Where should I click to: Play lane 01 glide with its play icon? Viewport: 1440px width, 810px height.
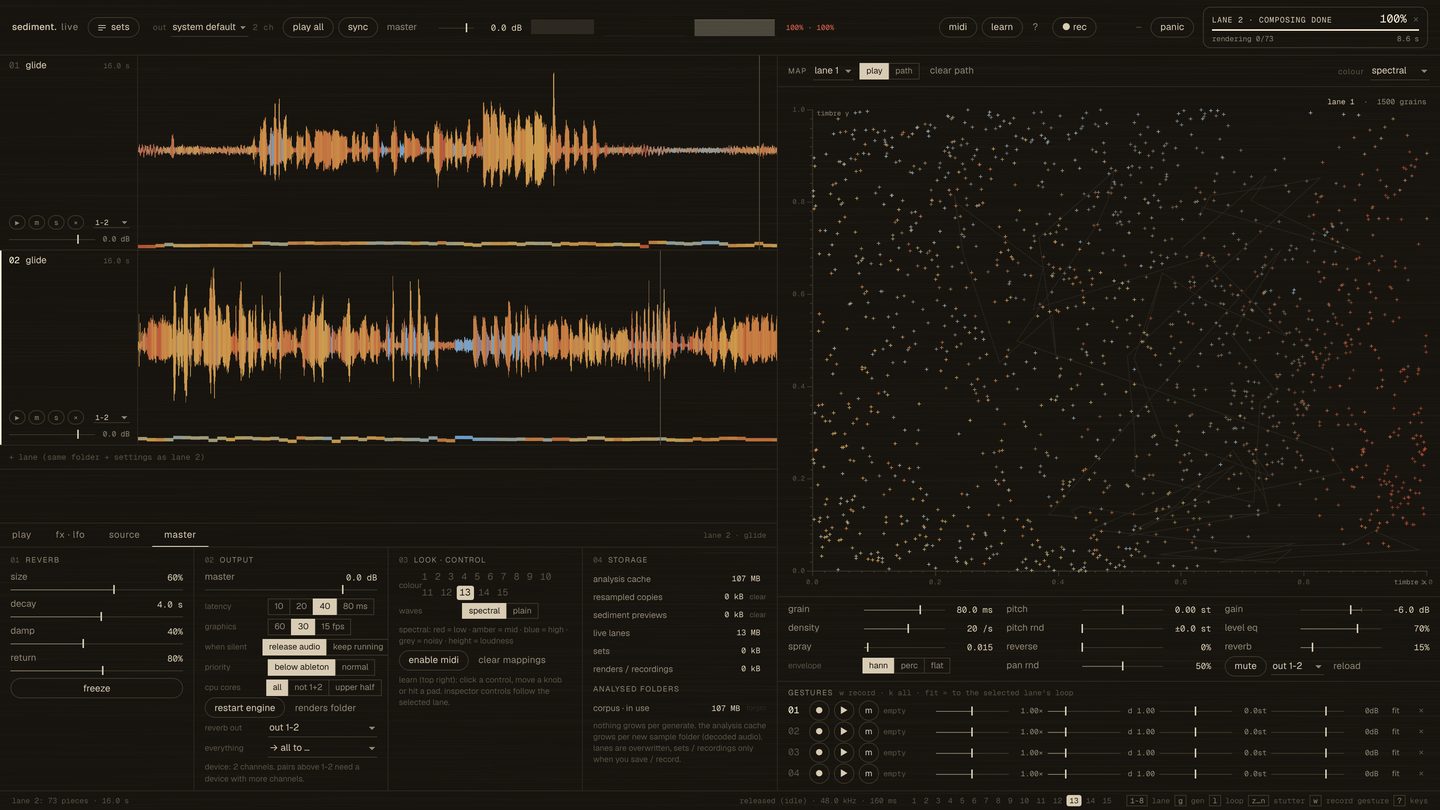[x=17, y=222]
